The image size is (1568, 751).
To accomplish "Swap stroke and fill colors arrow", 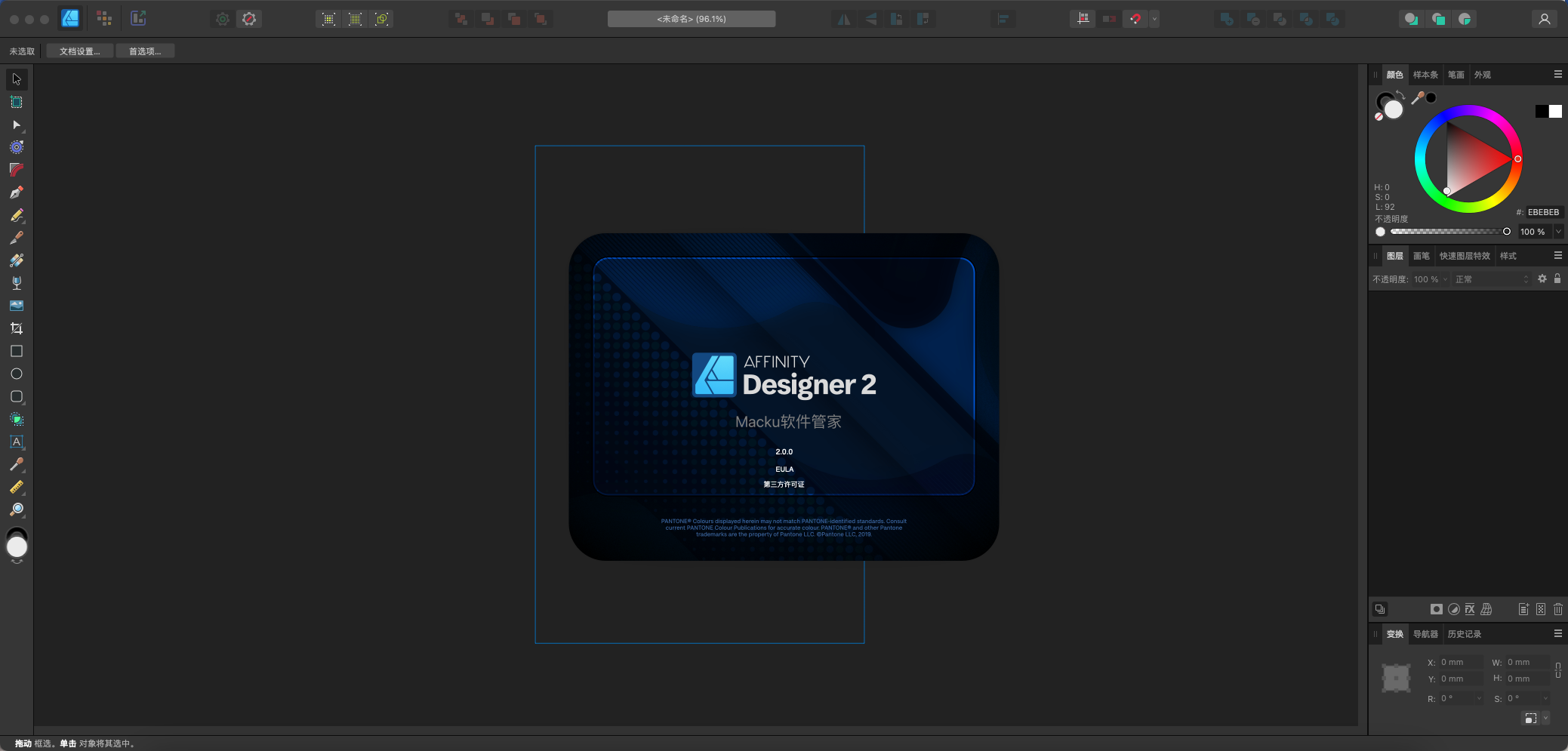I will pyautogui.click(x=1400, y=95).
